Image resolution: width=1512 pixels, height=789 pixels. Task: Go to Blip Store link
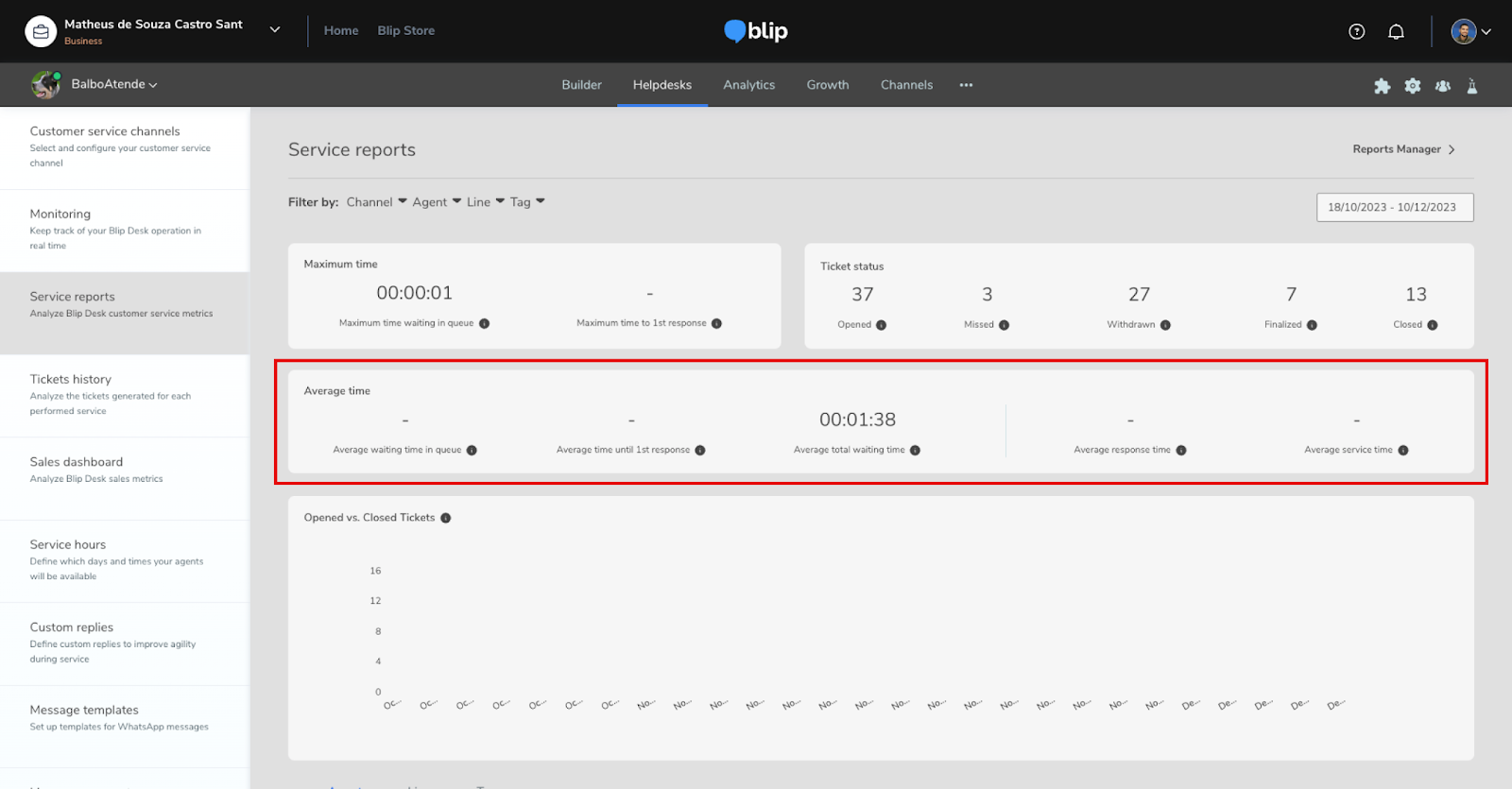pos(405,30)
